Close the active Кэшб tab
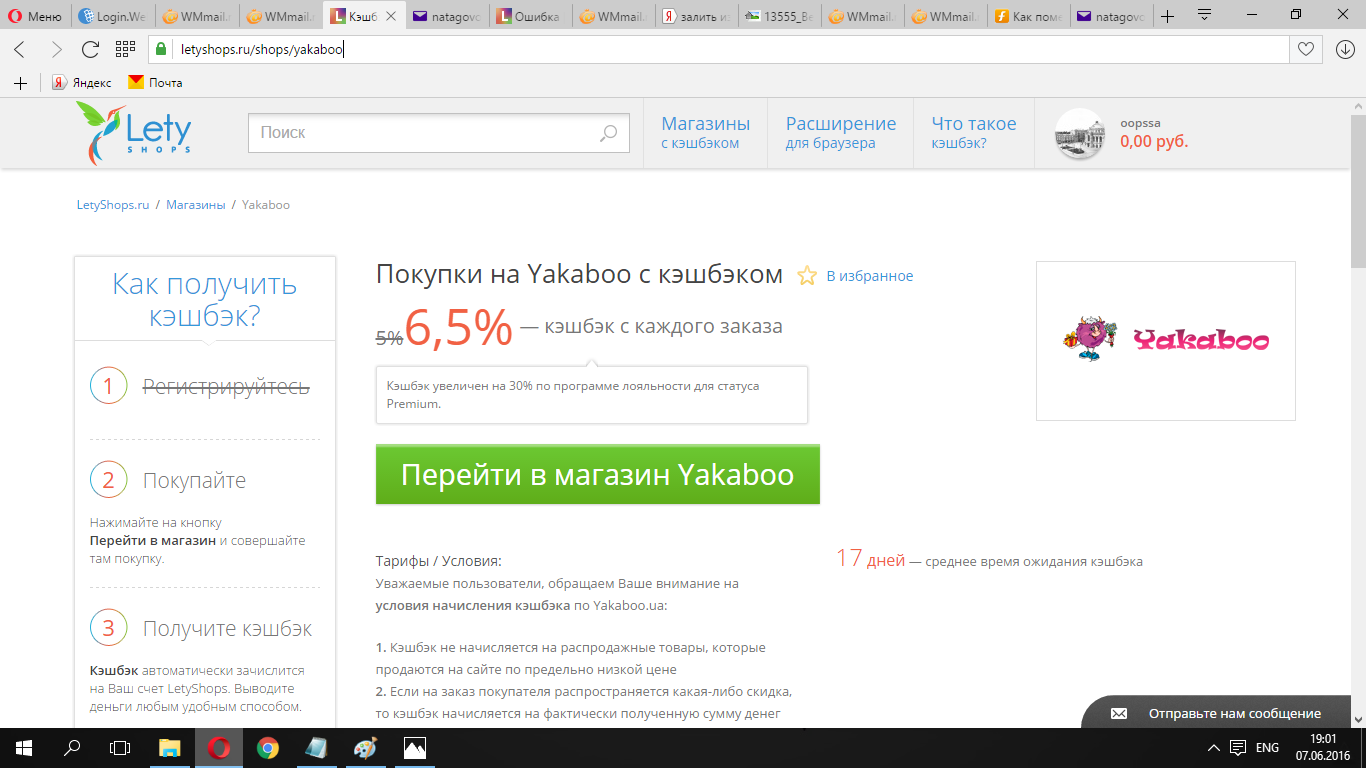This screenshot has height=768, width=1366. 391,16
